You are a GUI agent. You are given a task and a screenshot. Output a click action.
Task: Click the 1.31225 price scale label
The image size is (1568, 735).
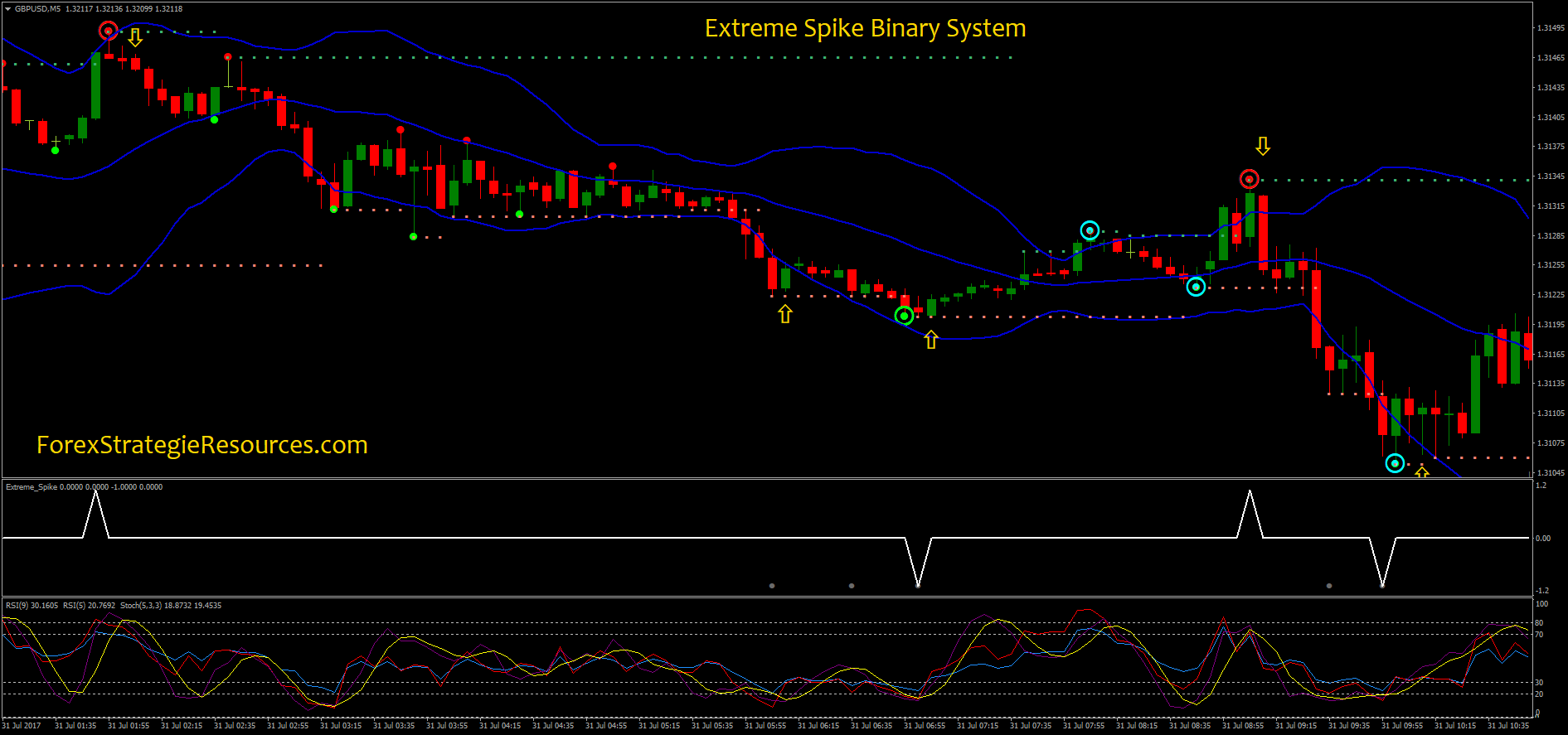1551,295
